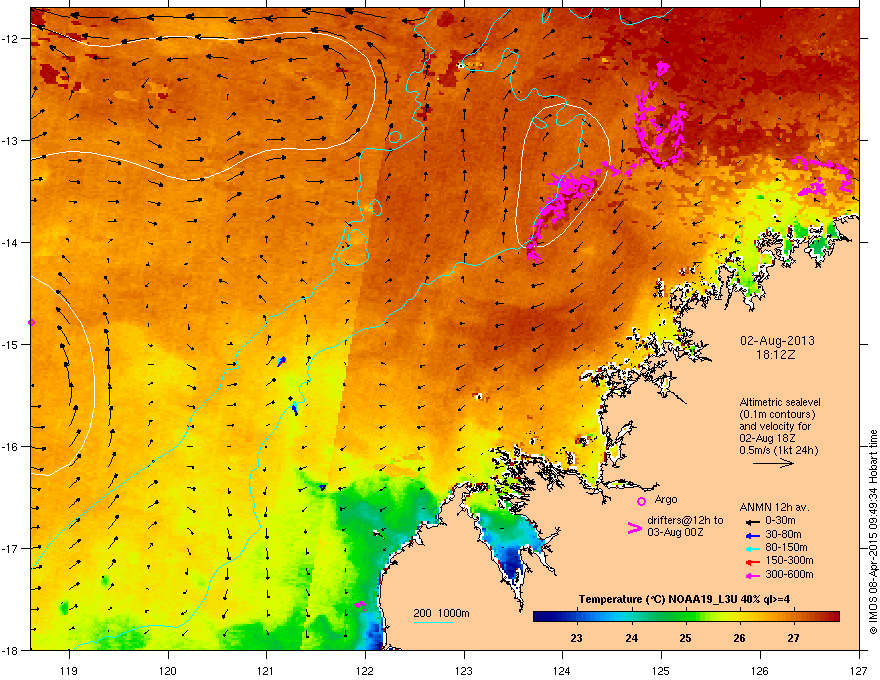The image size is (880, 680).
Task: Click the latitude axis label -18
Action: [10, 650]
